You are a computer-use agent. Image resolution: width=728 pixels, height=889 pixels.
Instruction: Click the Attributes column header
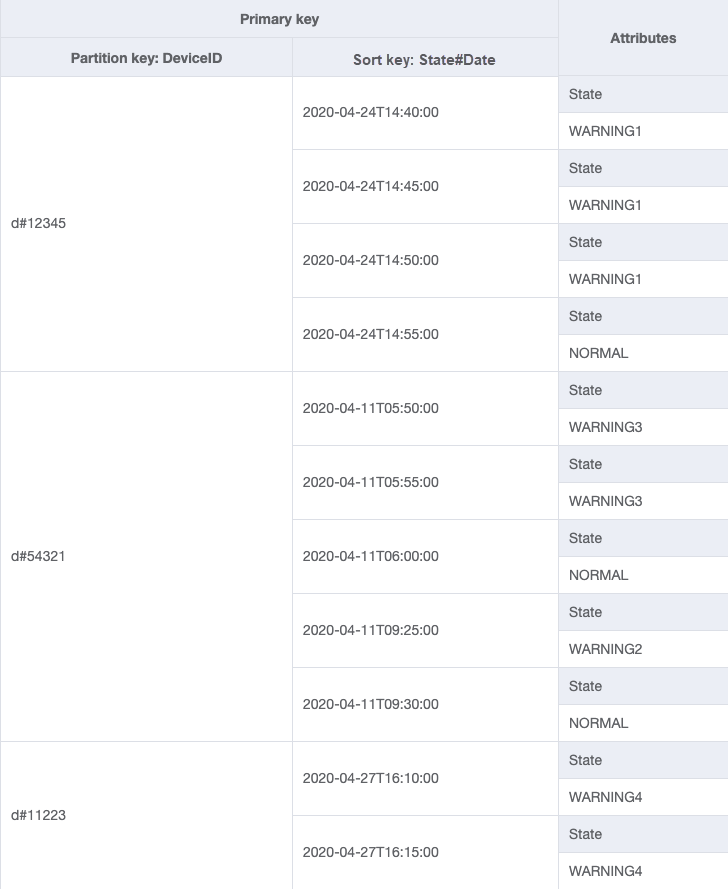click(643, 38)
